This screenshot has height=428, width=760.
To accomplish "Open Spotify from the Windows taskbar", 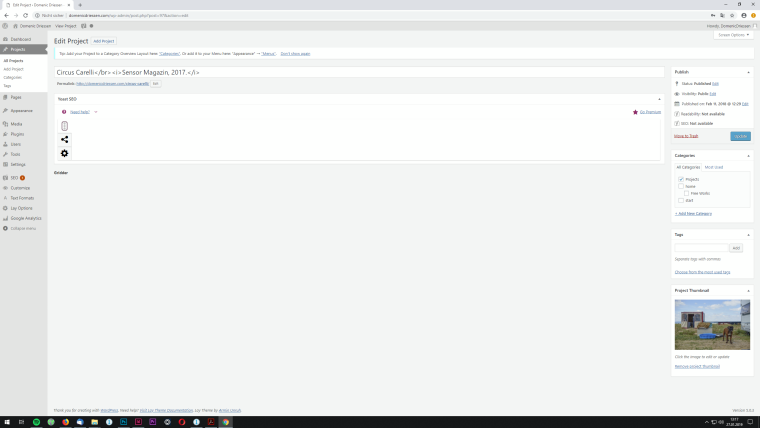I will [x=36, y=422].
